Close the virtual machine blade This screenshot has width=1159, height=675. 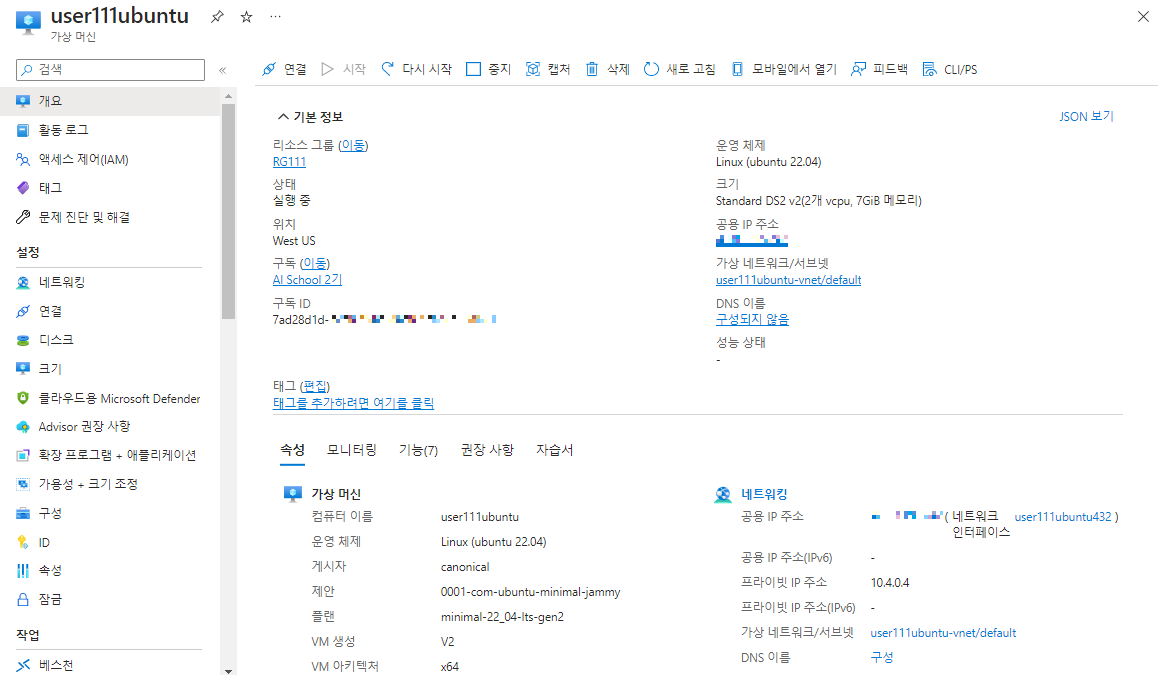(x=1143, y=16)
